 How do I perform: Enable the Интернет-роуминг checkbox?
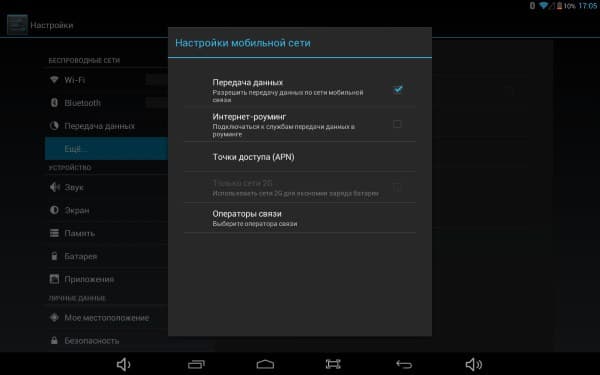tap(397, 124)
